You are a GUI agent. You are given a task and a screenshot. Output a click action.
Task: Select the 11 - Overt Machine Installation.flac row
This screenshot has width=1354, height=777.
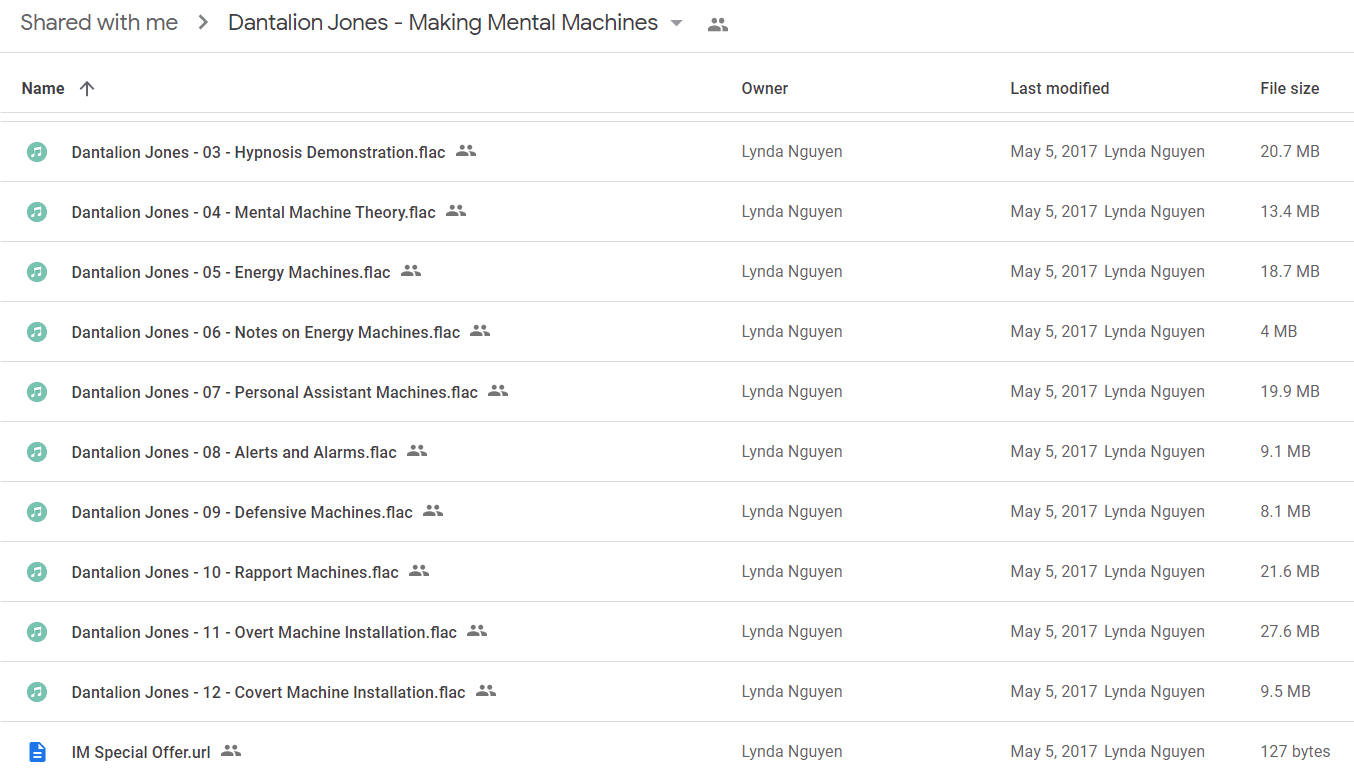click(677, 632)
